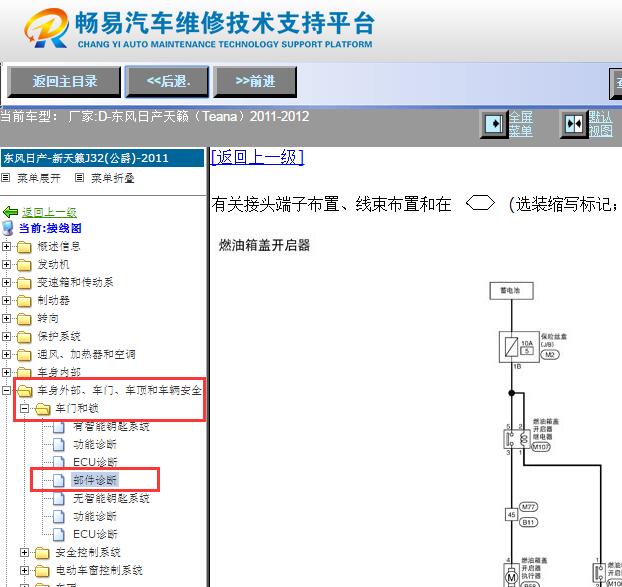Click the default view split icon
This screenshot has width=622, height=587.
click(x=573, y=124)
